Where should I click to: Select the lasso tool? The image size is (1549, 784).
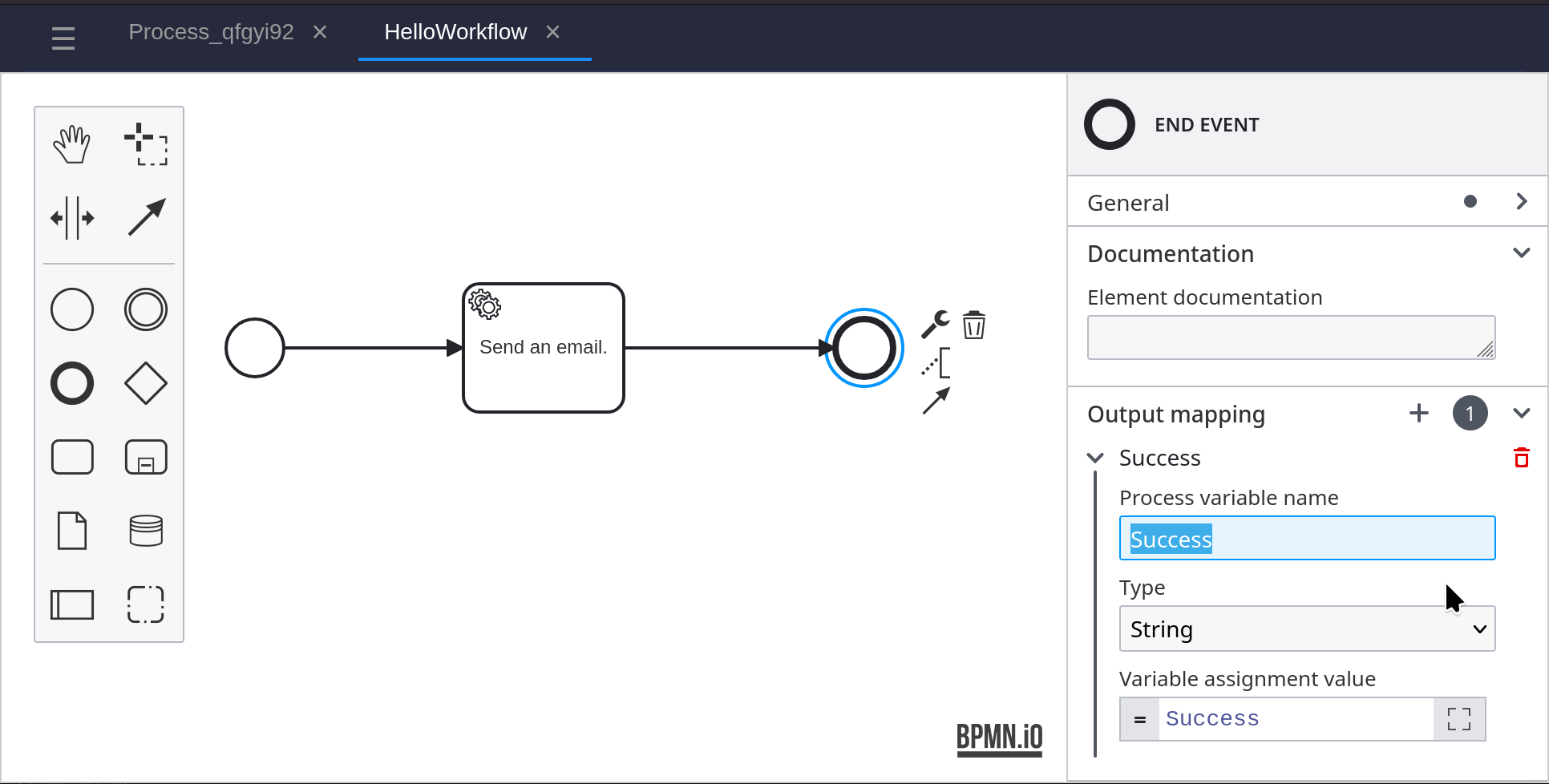pyautogui.click(x=146, y=144)
